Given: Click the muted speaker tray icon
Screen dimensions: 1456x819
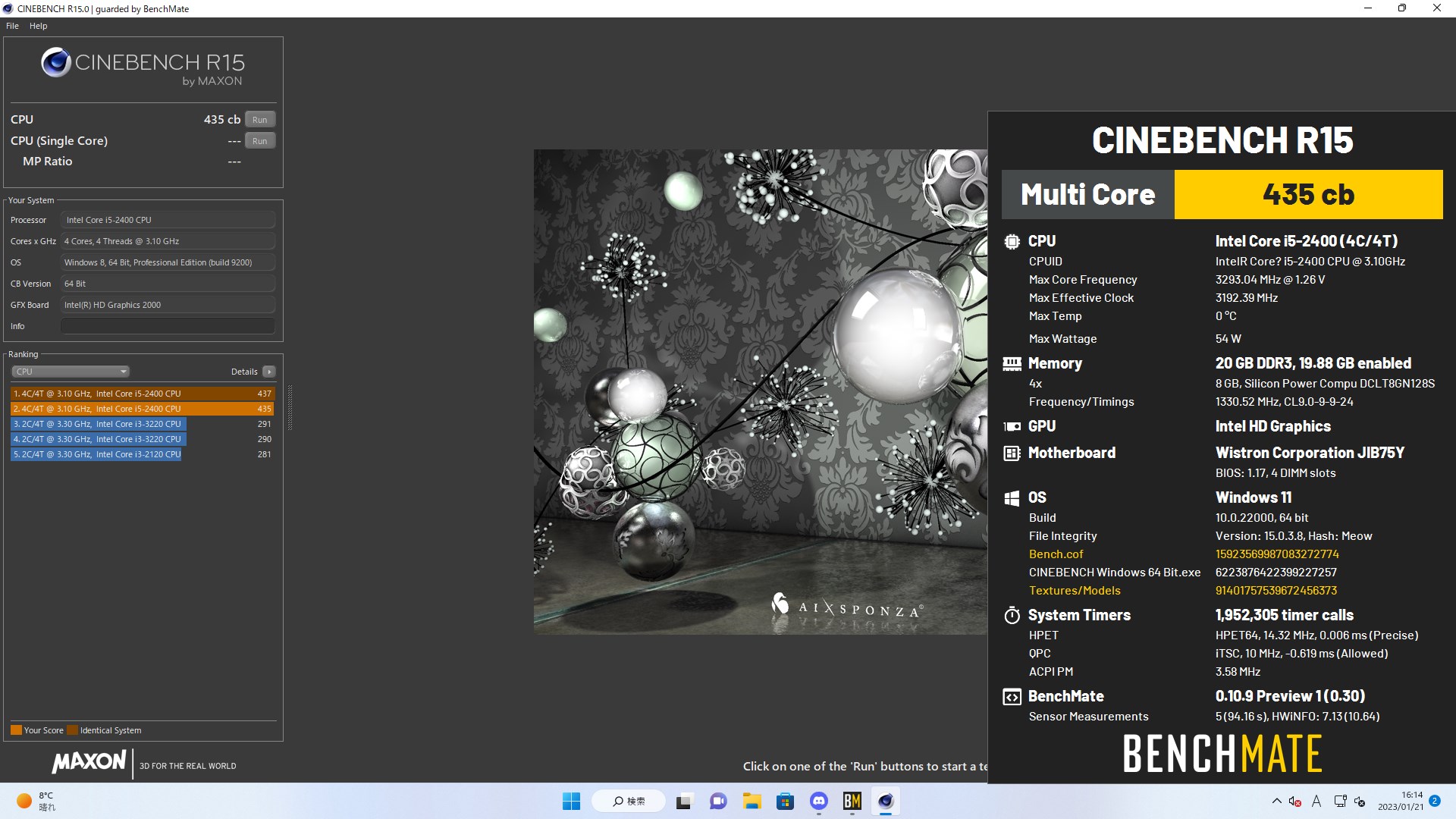Looking at the screenshot, I should click(x=1295, y=801).
